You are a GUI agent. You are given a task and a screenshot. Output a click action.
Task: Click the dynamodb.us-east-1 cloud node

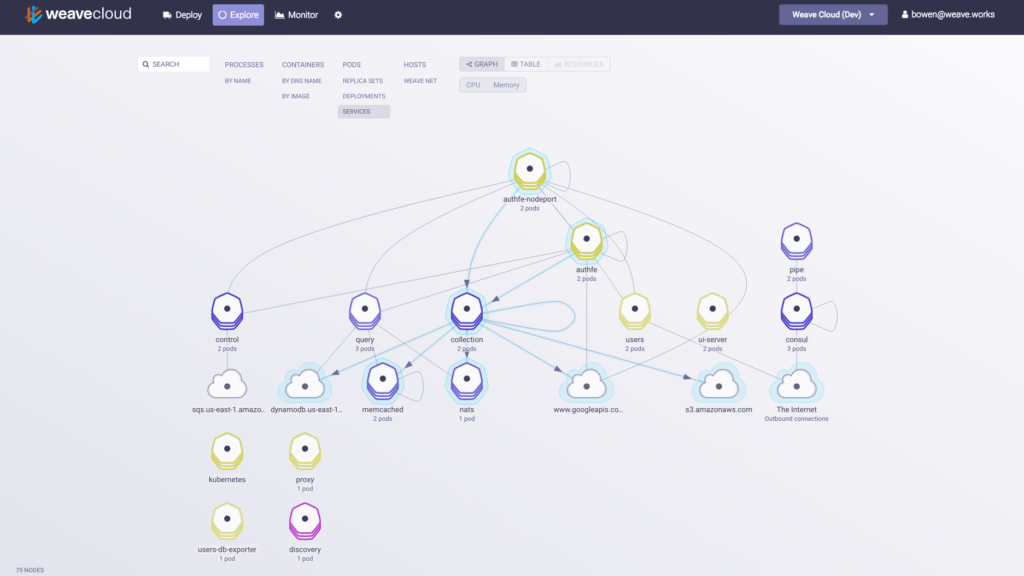point(305,385)
